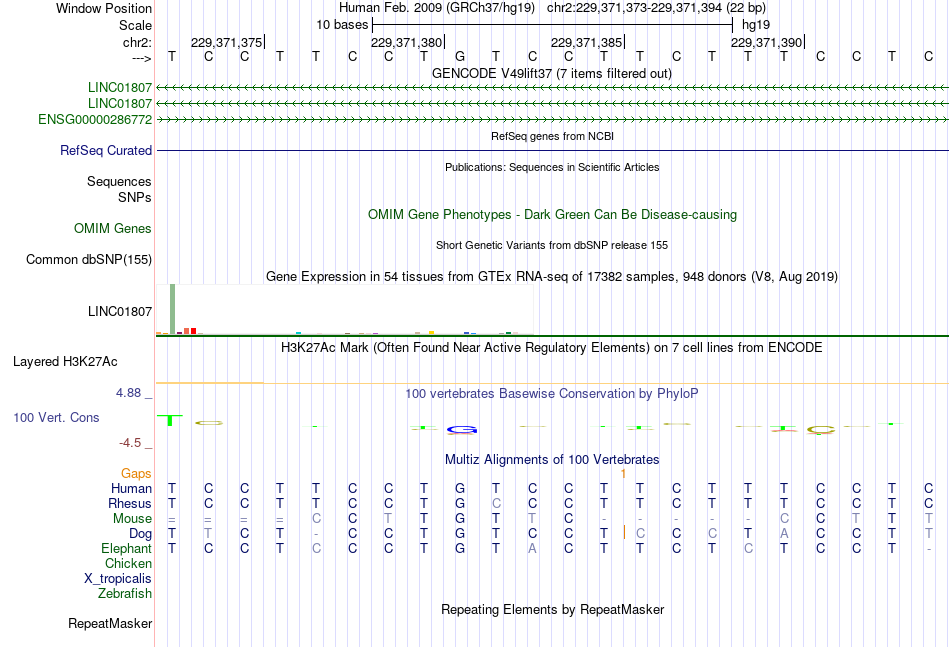Click the orange 1 in the Gaps row
950x647 pixels.
click(623, 474)
